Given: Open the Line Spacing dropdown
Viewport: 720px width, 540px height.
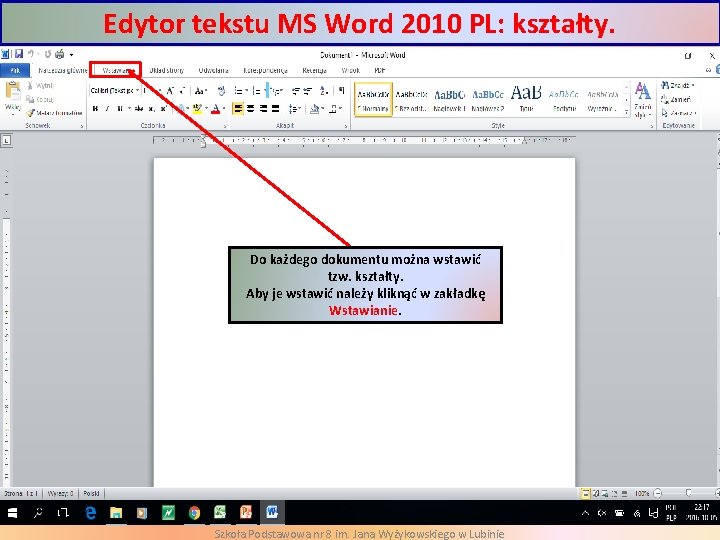Looking at the screenshot, I should click(x=294, y=109).
